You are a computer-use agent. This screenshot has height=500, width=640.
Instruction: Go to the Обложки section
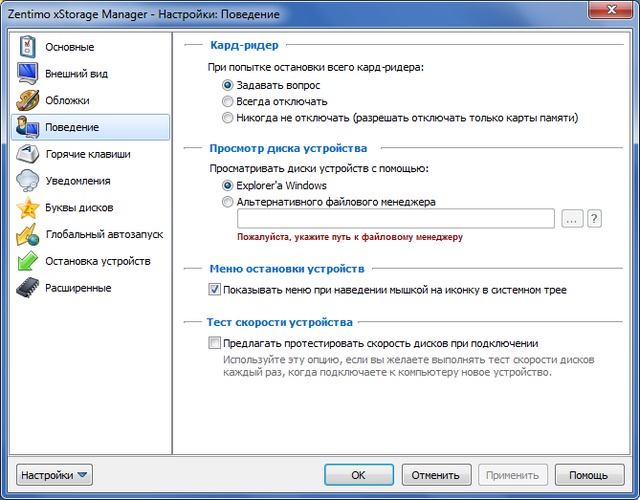[x=90, y=100]
